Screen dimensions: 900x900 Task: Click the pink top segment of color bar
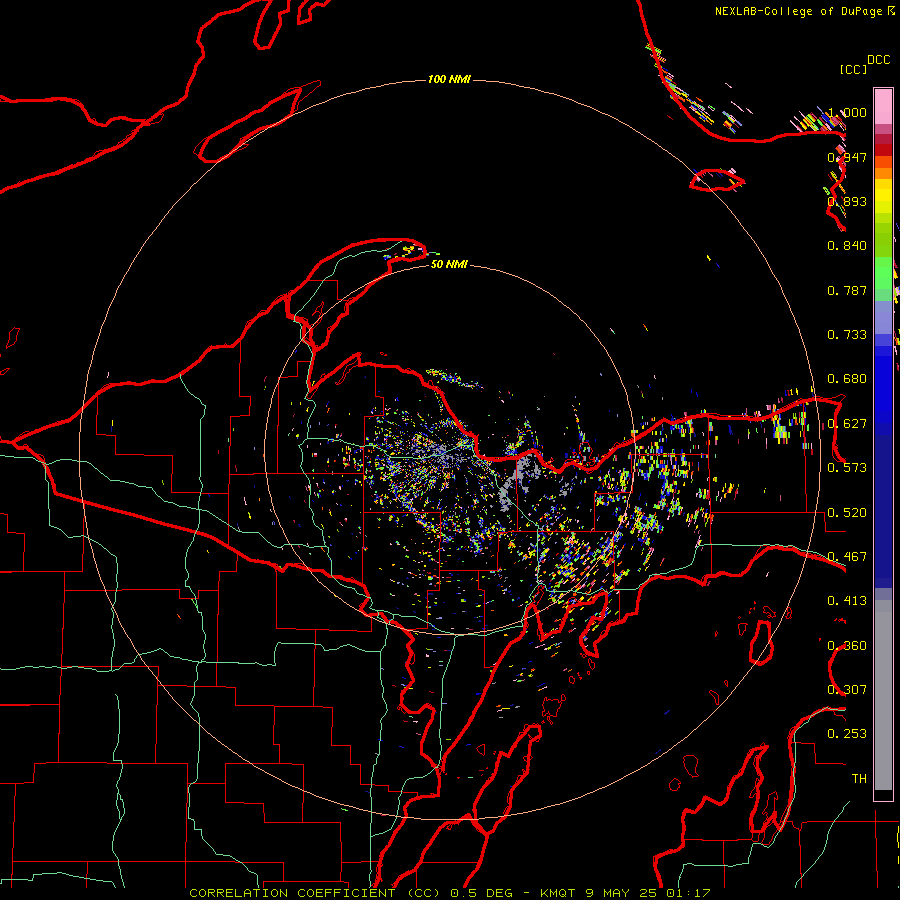tap(883, 106)
